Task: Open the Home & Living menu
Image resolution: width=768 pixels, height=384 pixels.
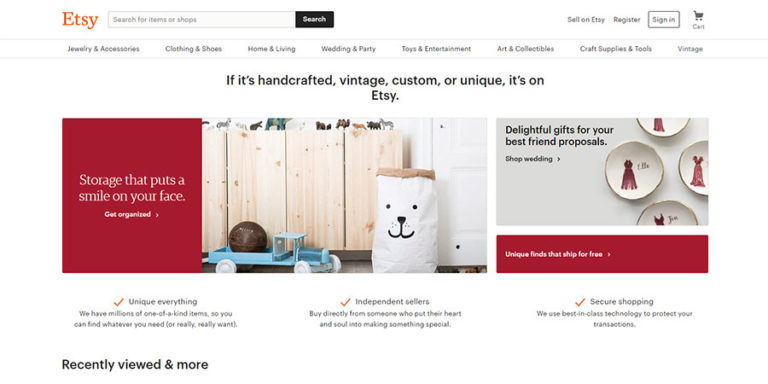Action: [x=271, y=49]
